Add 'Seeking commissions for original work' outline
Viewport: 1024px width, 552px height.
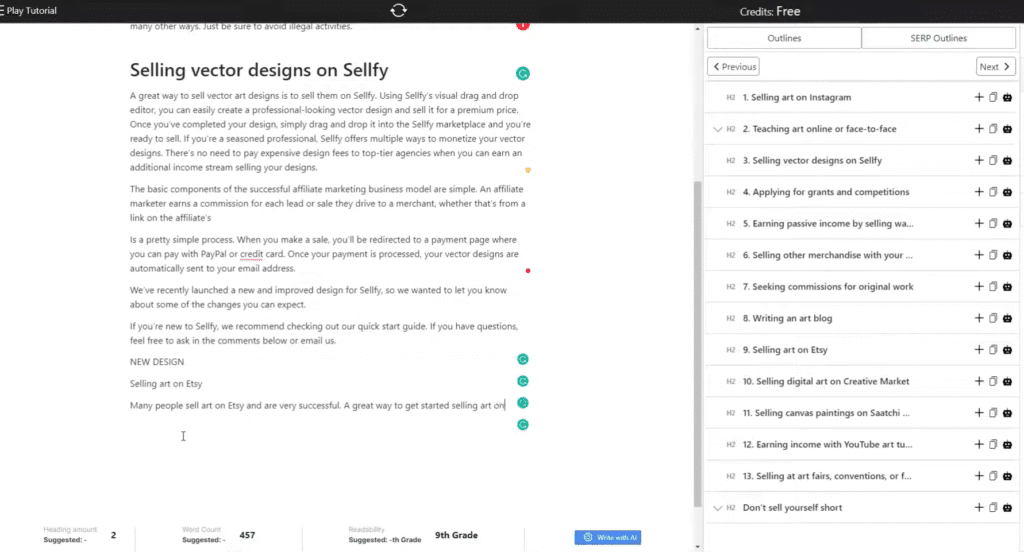point(978,287)
